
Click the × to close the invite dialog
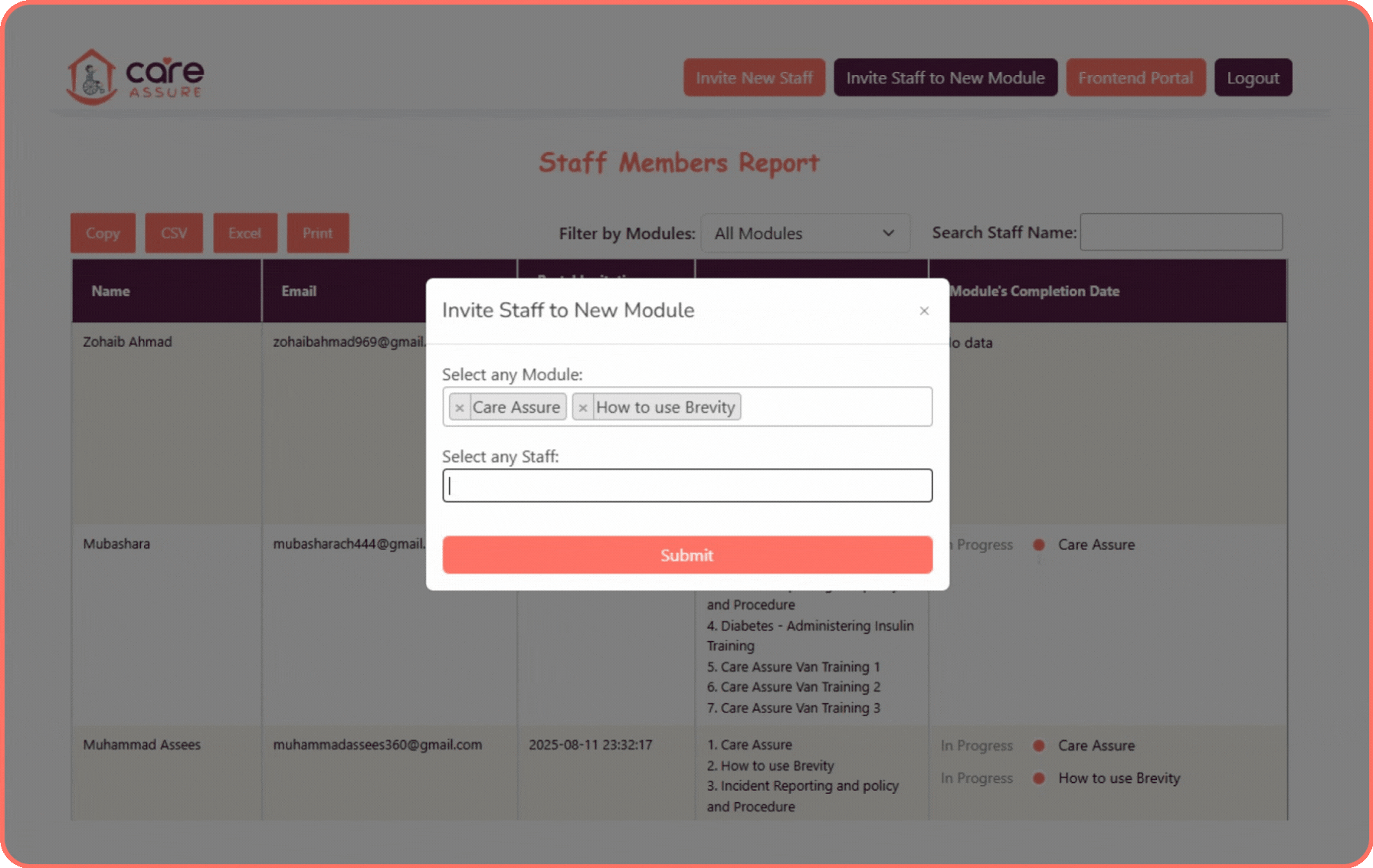(924, 311)
